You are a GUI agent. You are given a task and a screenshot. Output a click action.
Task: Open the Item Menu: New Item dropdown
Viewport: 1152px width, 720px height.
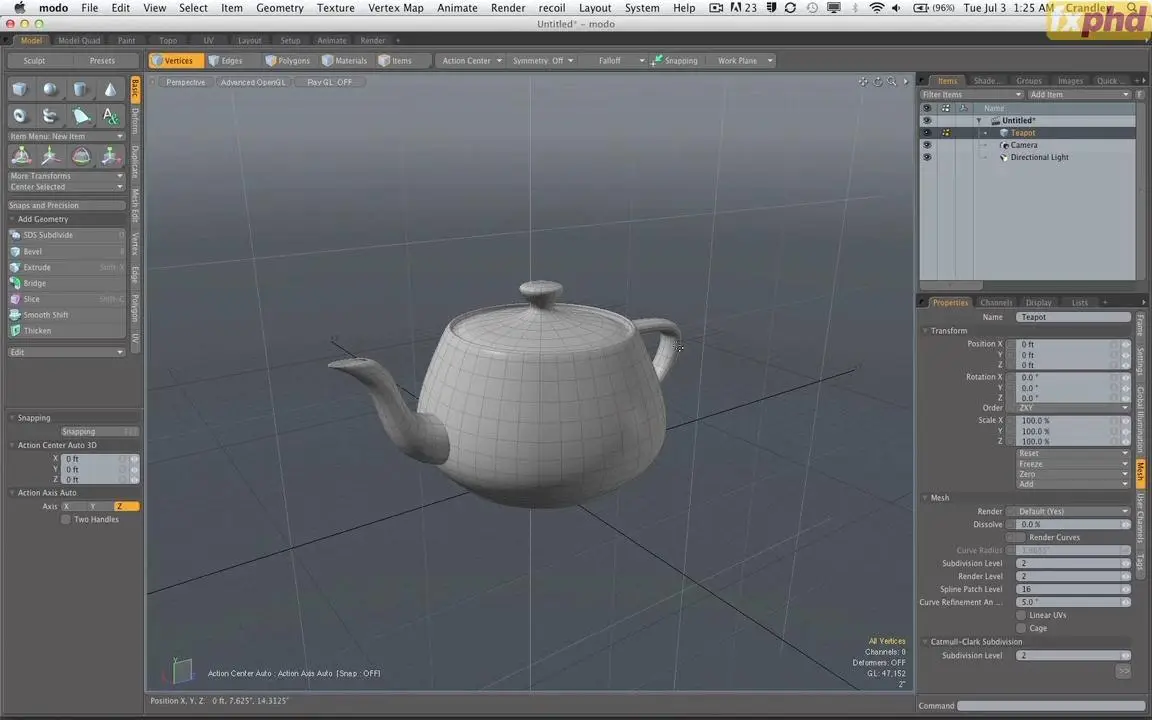click(x=67, y=137)
